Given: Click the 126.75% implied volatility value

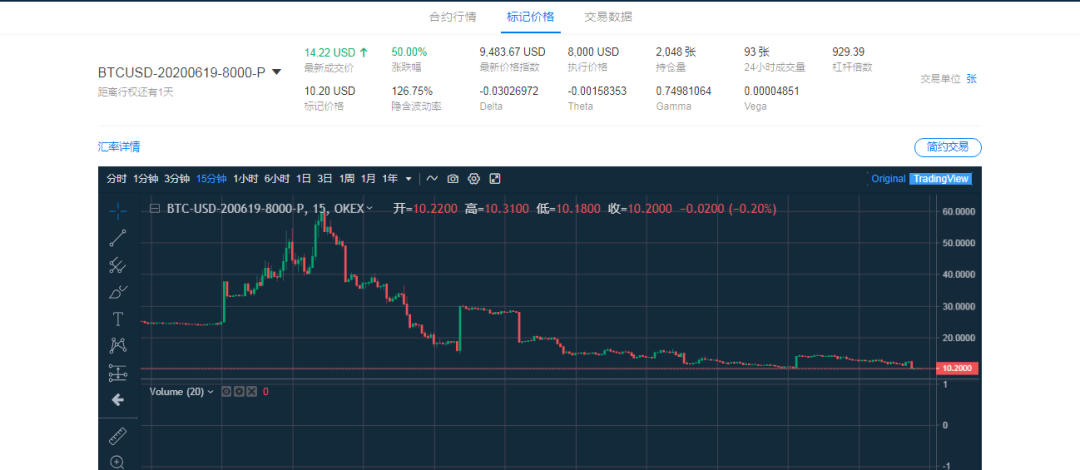Looking at the screenshot, I should [412, 91].
